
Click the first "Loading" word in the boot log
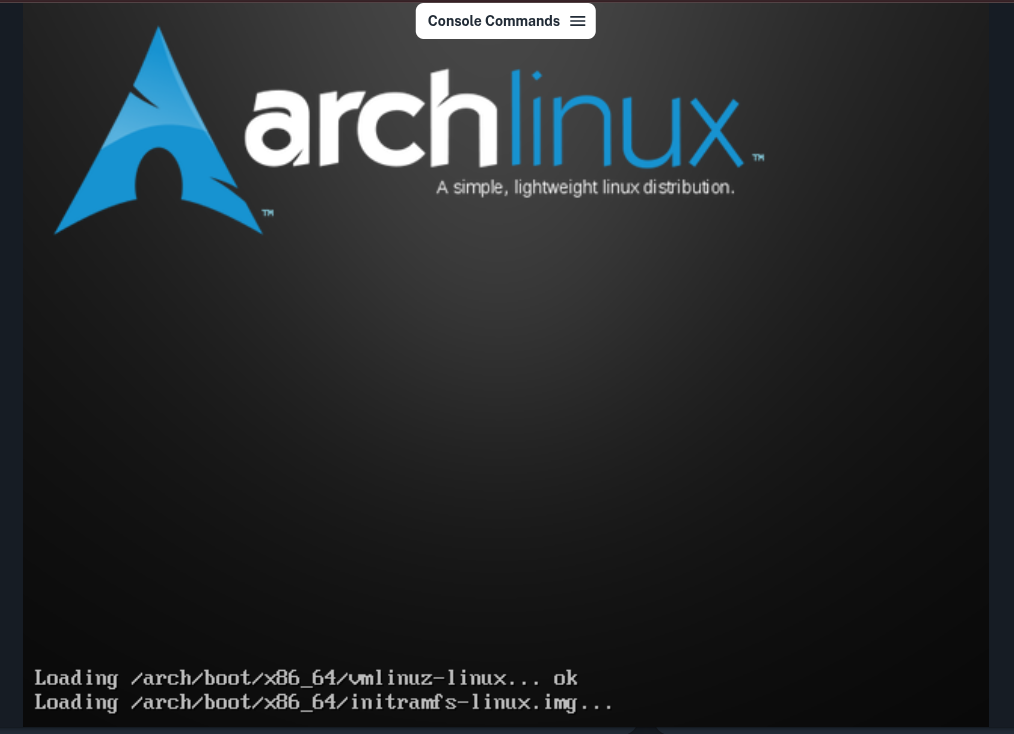(76, 678)
